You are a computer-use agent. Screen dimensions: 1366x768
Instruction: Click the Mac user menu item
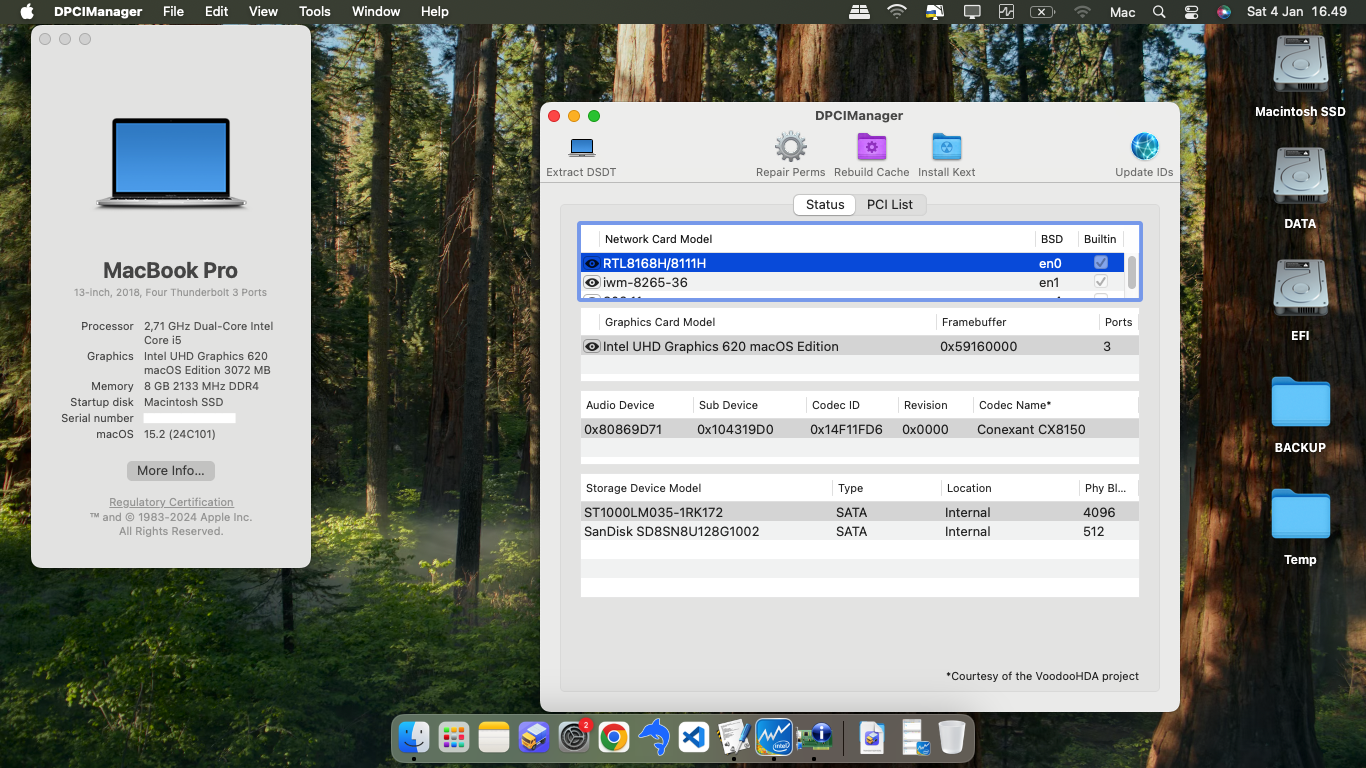click(x=1123, y=12)
